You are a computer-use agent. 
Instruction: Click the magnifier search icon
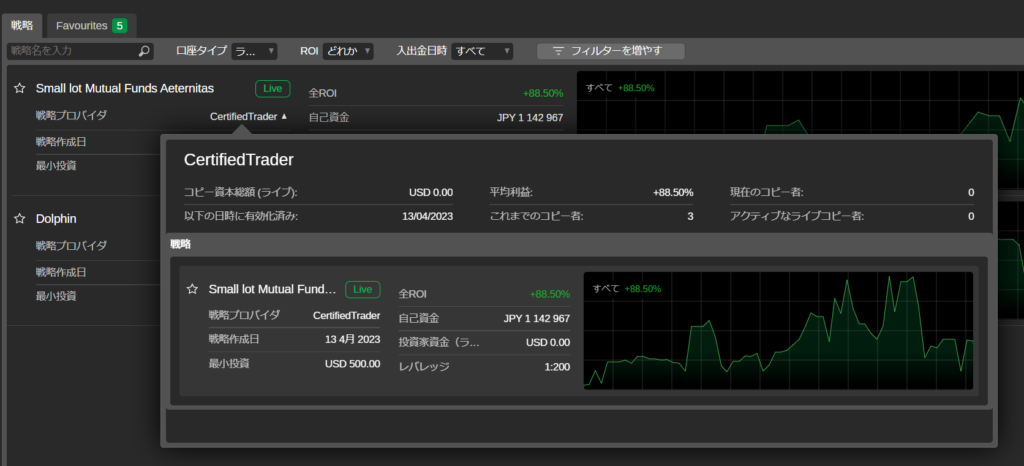[x=144, y=51]
